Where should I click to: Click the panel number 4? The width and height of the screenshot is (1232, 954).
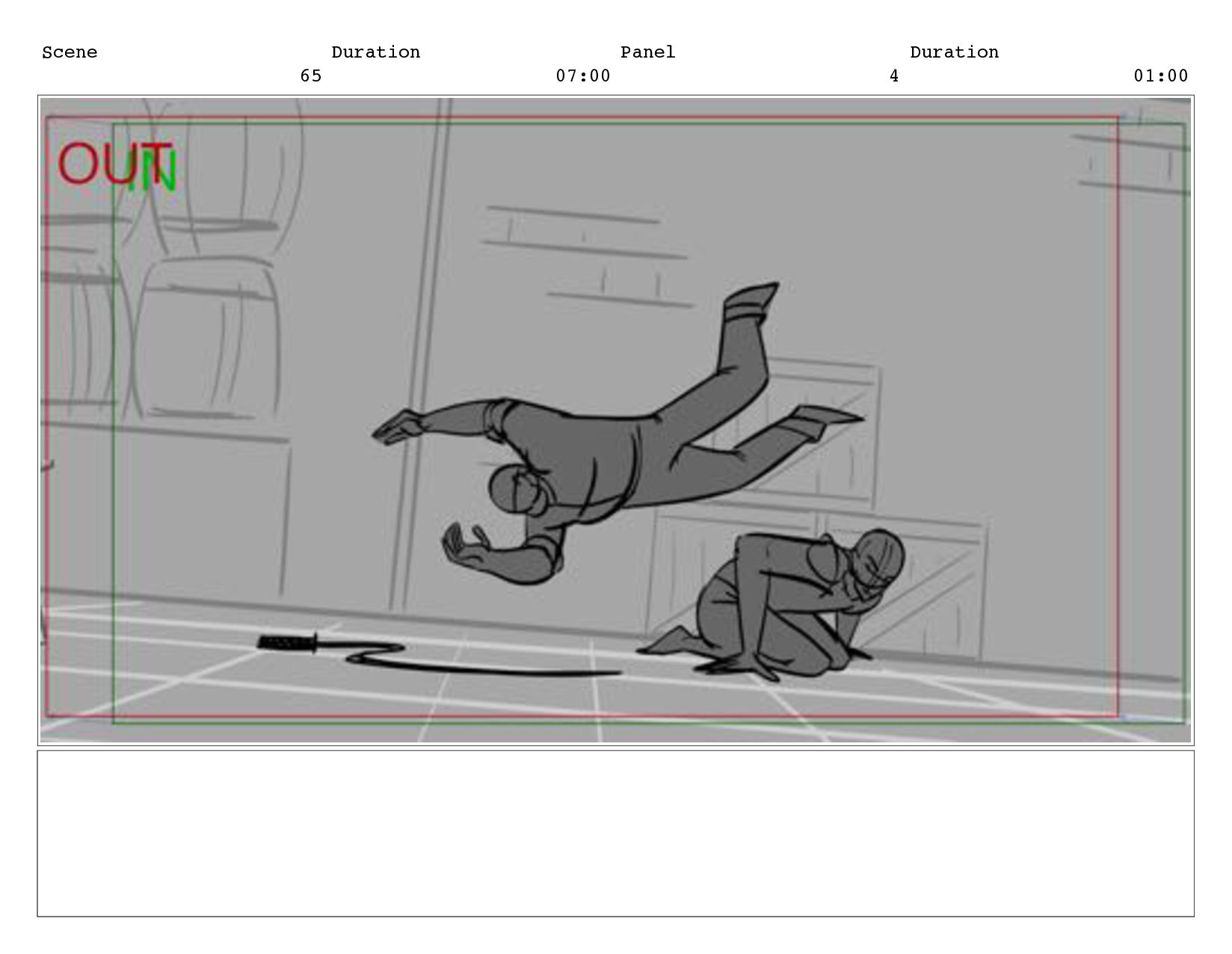point(894,76)
